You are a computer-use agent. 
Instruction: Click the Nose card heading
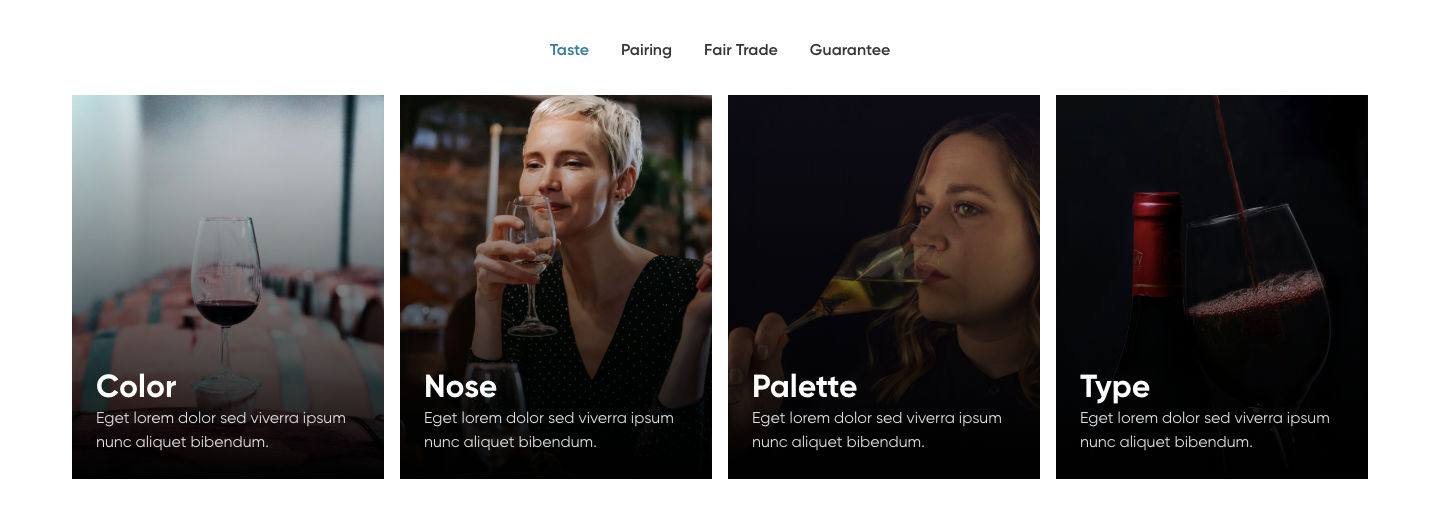pos(460,386)
